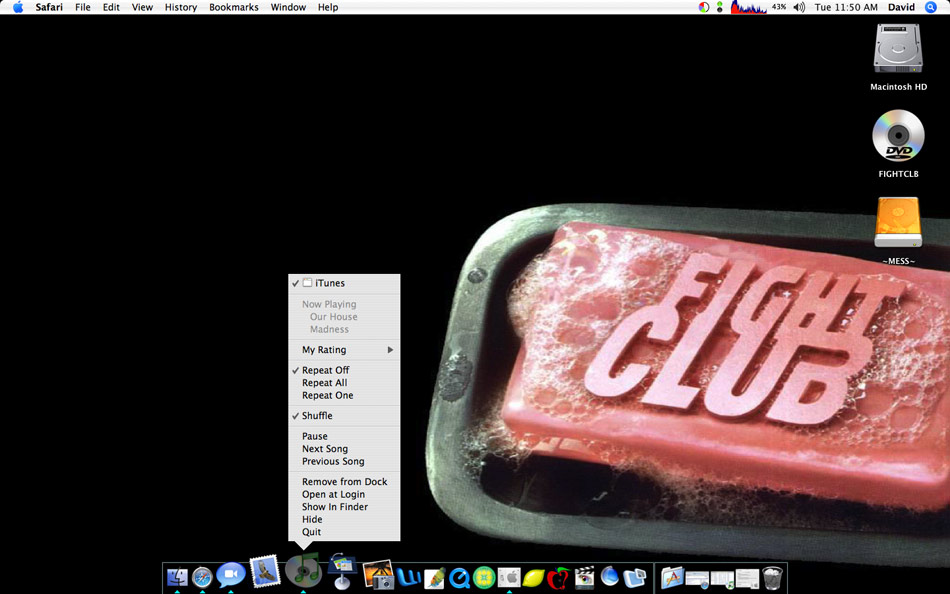
Task: Select FIGHTCLB DVD desktop icon
Action: pos(898,136)
